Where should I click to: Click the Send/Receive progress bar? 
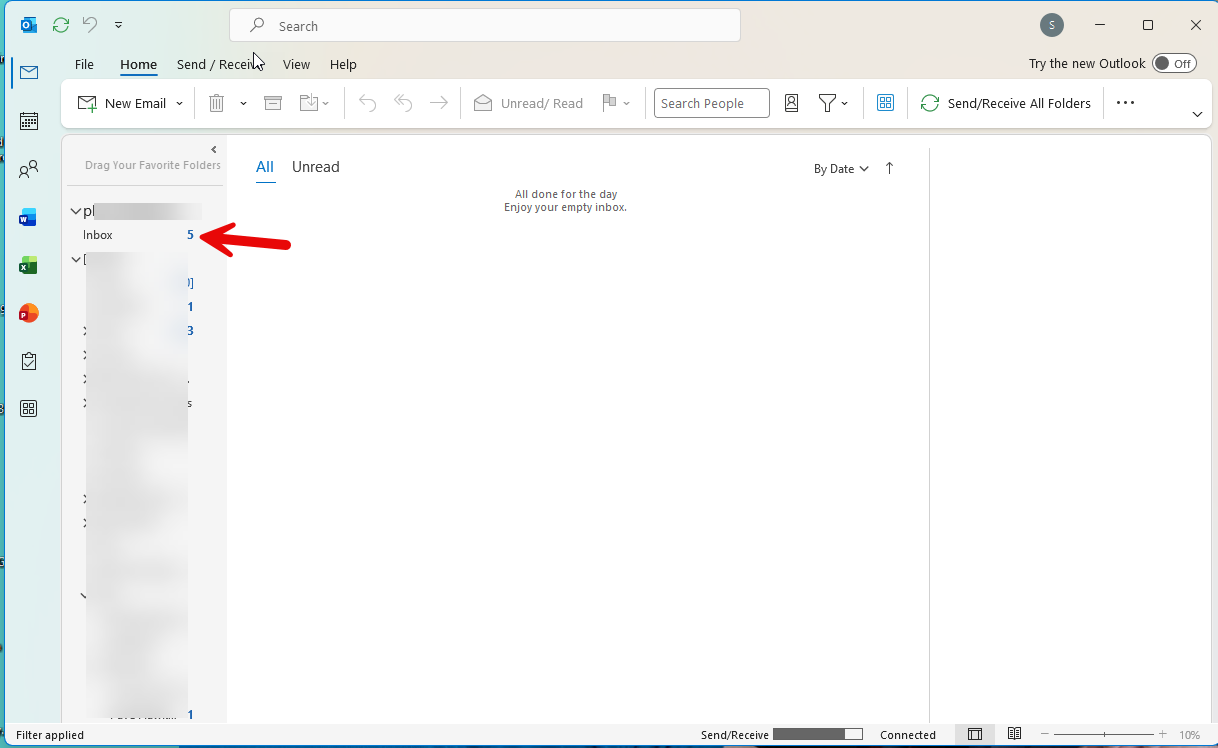pyautogui.click(x=818, y=735)
